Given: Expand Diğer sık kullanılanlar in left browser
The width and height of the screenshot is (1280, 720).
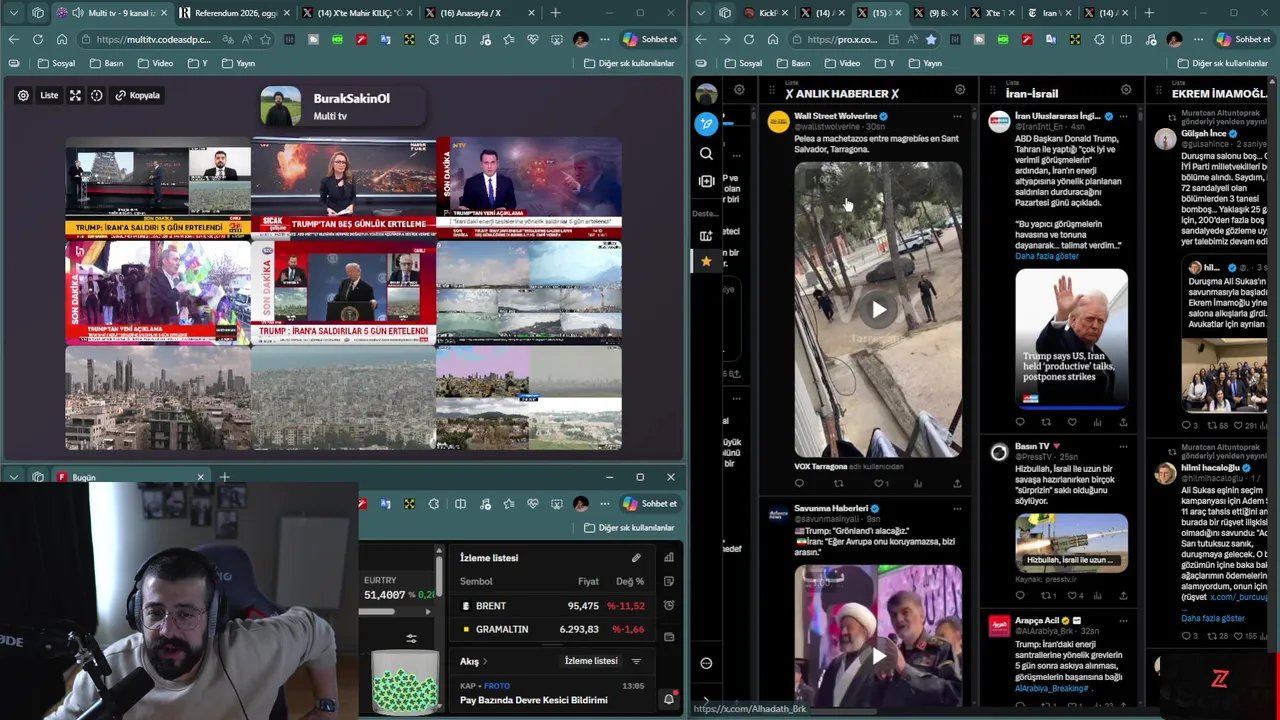Looking at the screenshot, I should coord(629,63).
